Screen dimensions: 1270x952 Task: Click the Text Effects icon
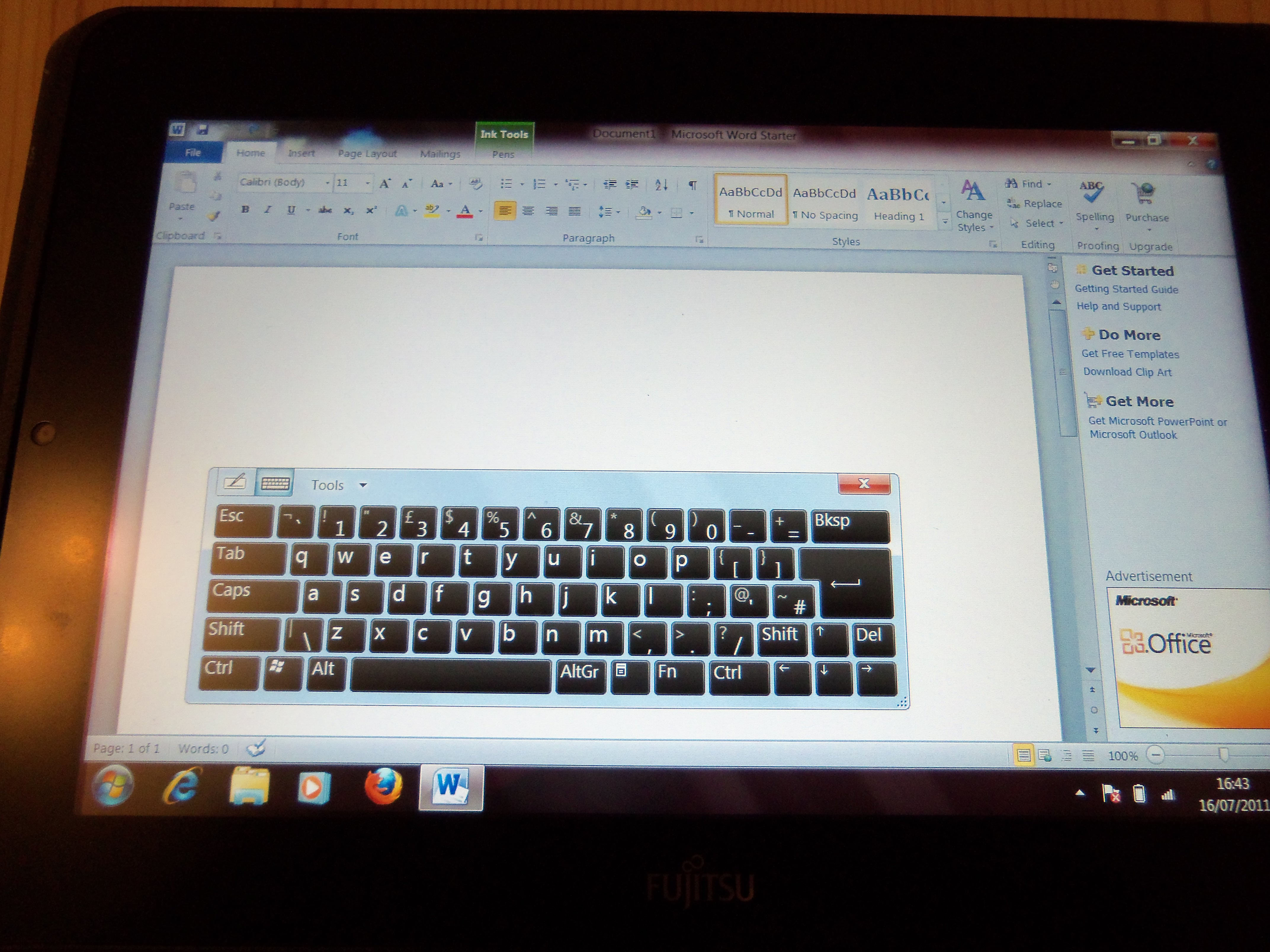click(x=401, y=211)
